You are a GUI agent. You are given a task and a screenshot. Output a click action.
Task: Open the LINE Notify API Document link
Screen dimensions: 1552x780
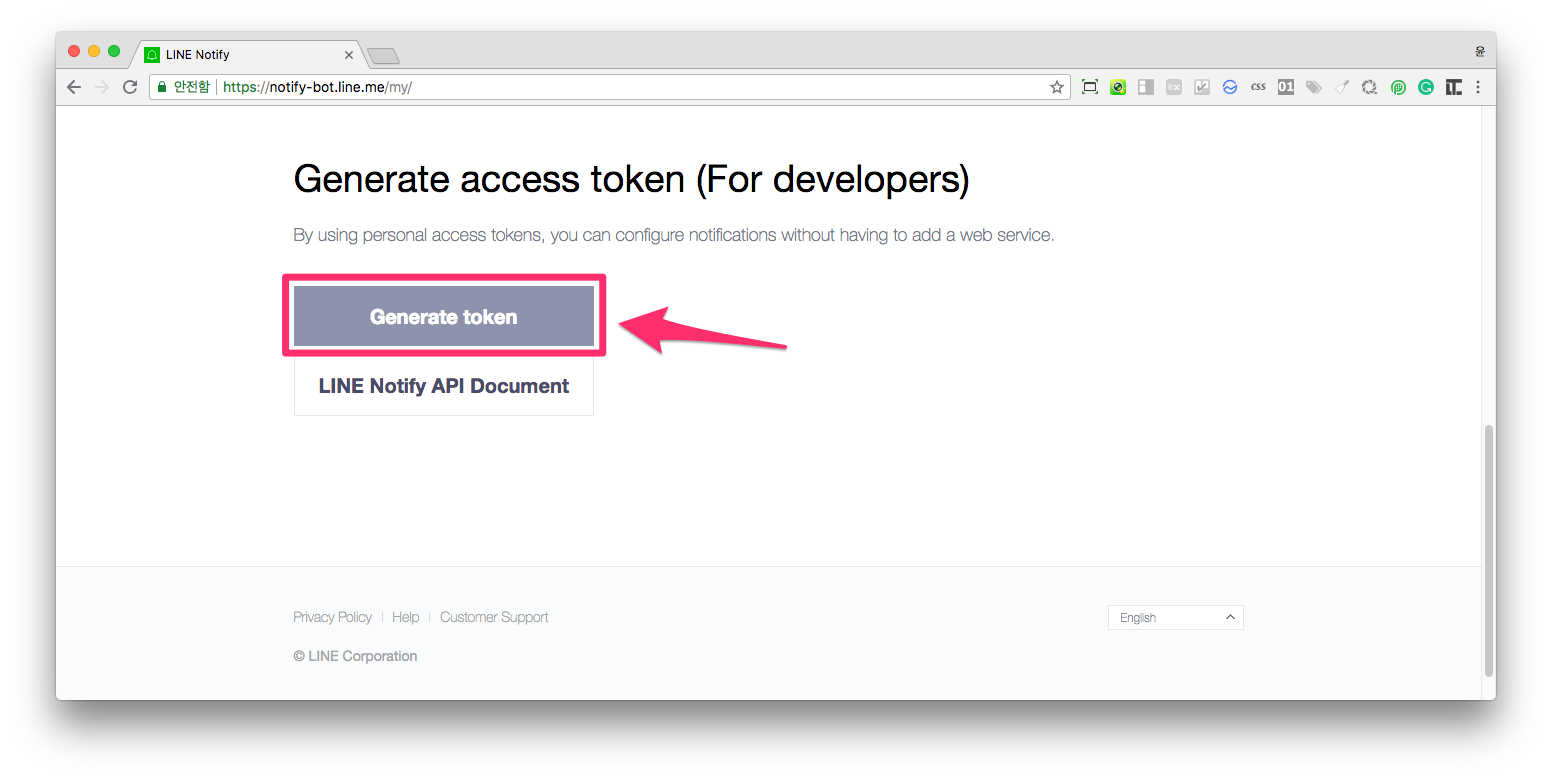pos(444,386)
